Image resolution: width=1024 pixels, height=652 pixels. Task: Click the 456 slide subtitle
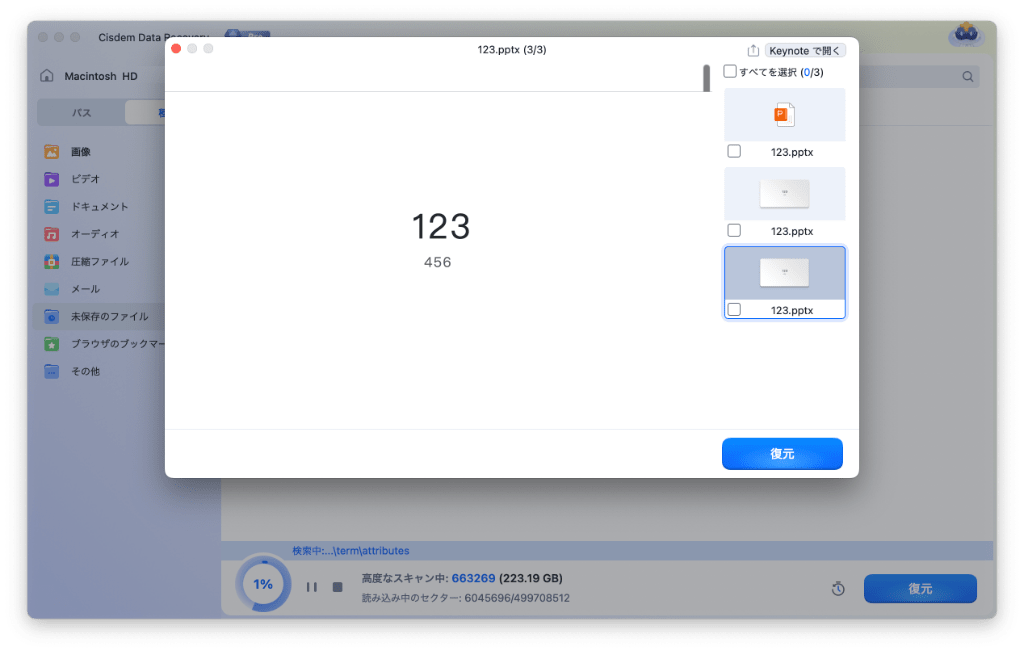(438, 262)
